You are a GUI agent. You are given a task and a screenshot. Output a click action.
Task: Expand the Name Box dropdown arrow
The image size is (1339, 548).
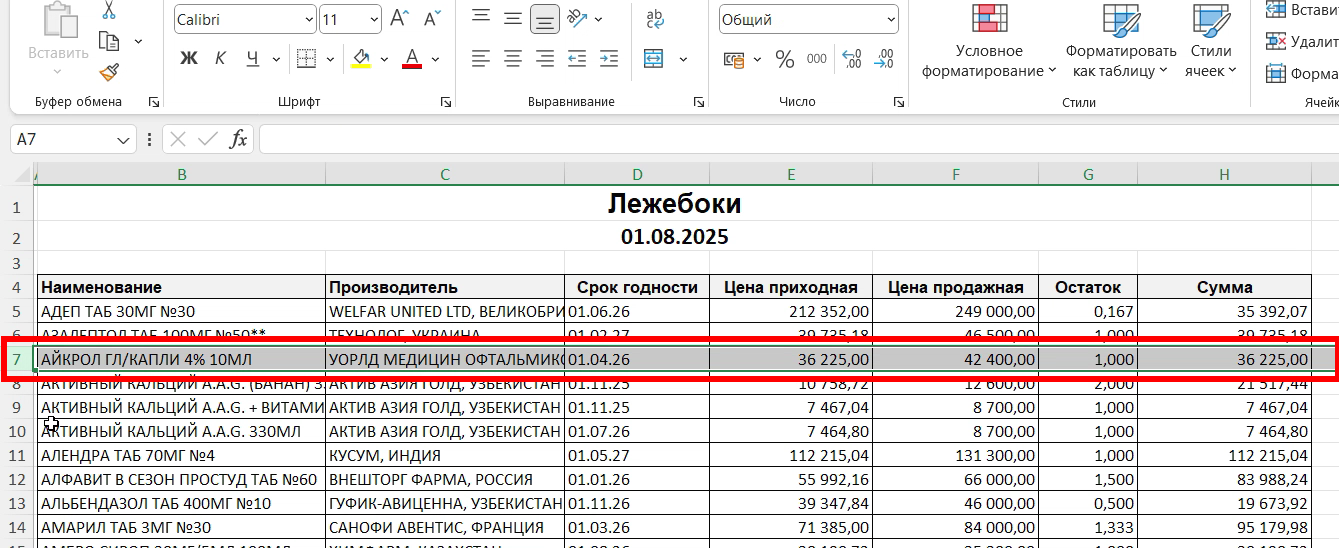[124, 139]
